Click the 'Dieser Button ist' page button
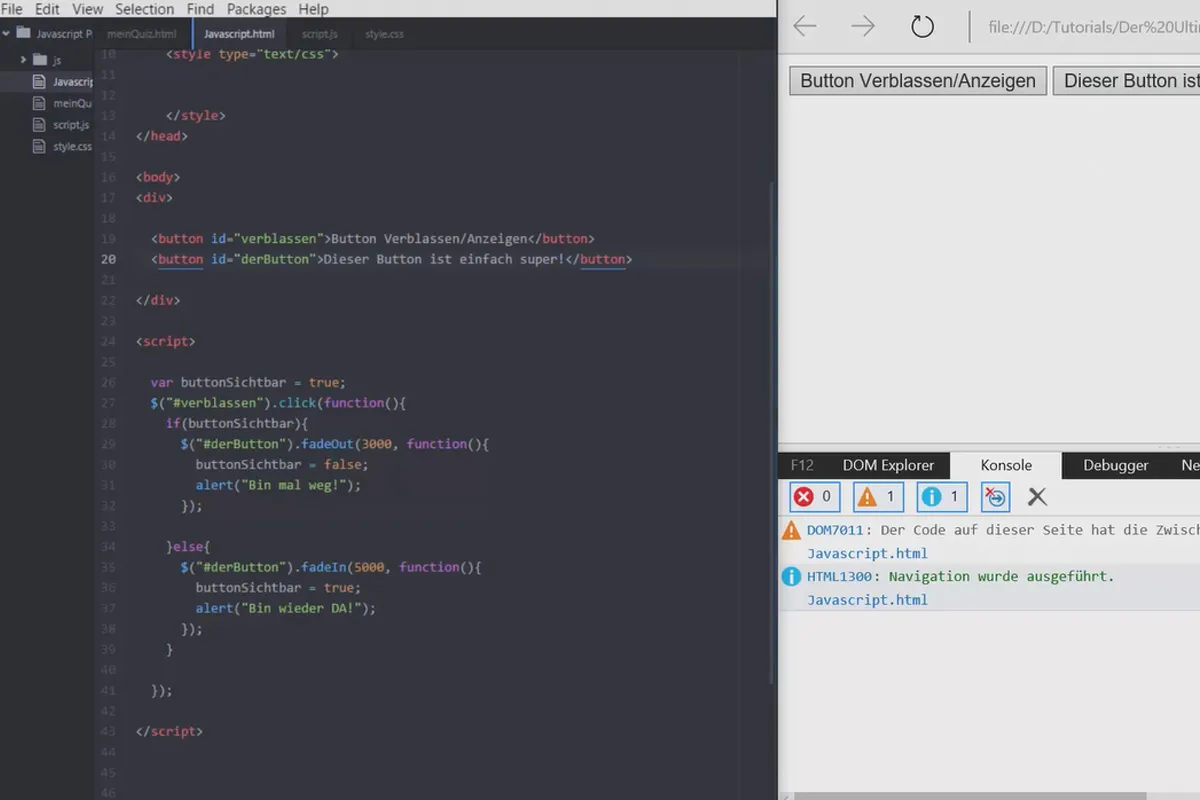1200x800 pixels. pyautogui.click(x=1126, y=81)
